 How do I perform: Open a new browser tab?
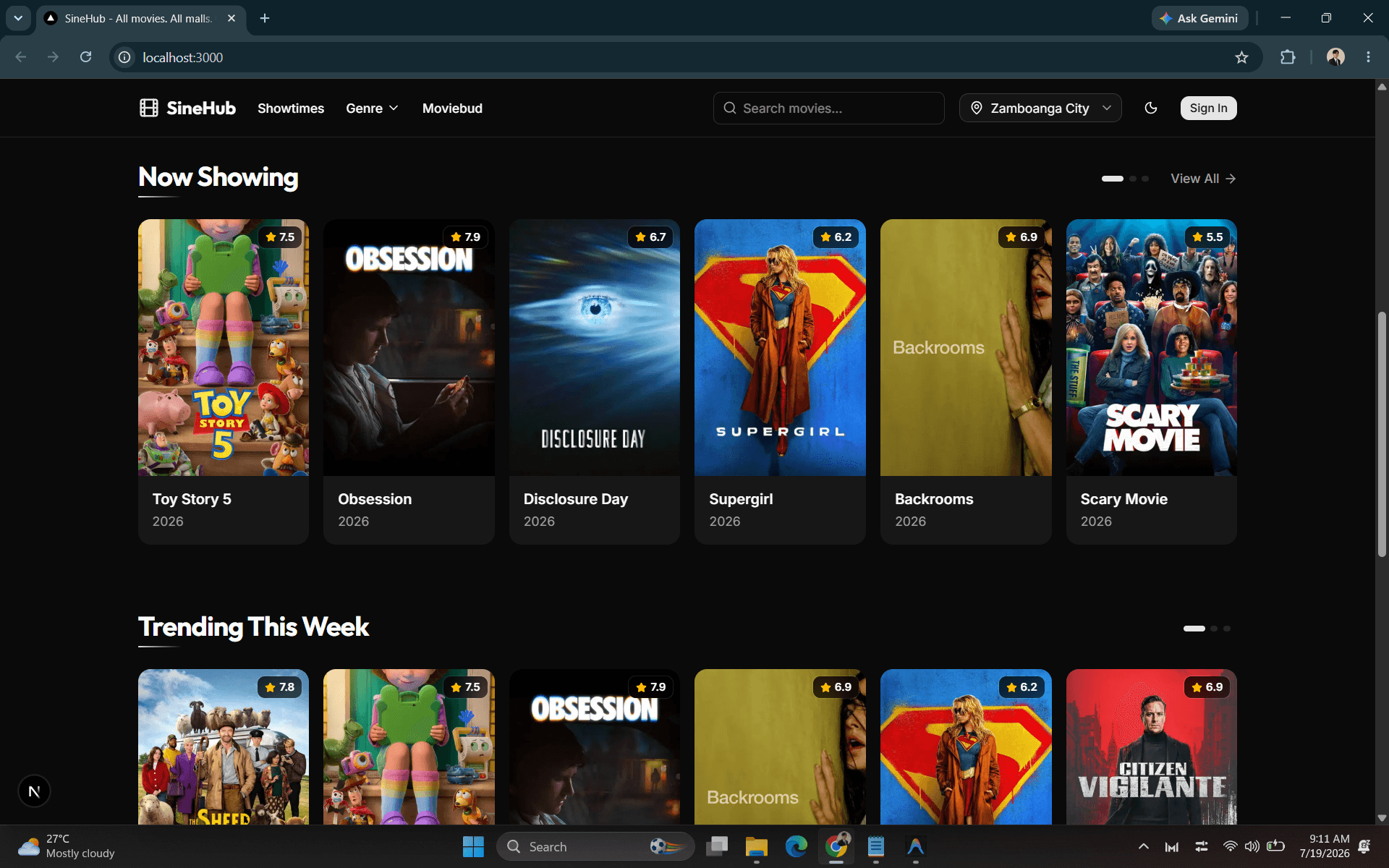coord(265,18)
